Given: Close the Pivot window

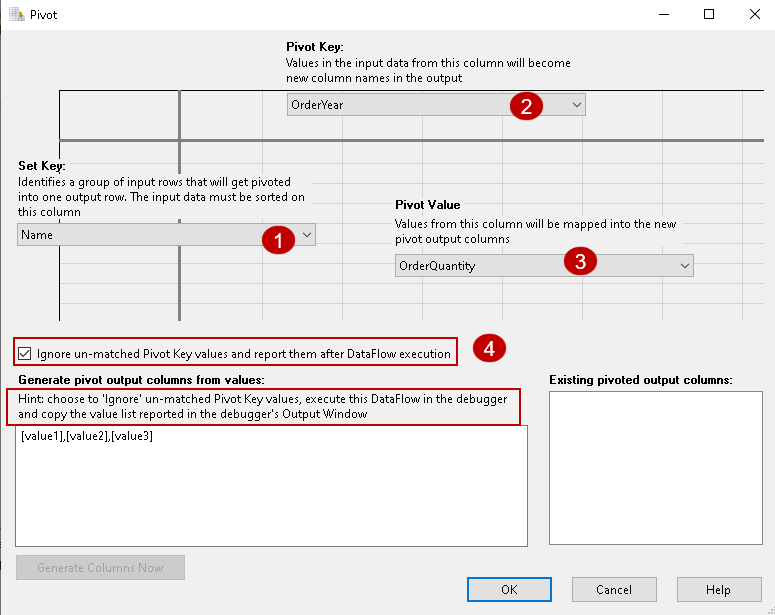Looking at the screenshot, I should pyautogui.click(x=755, y=14).
